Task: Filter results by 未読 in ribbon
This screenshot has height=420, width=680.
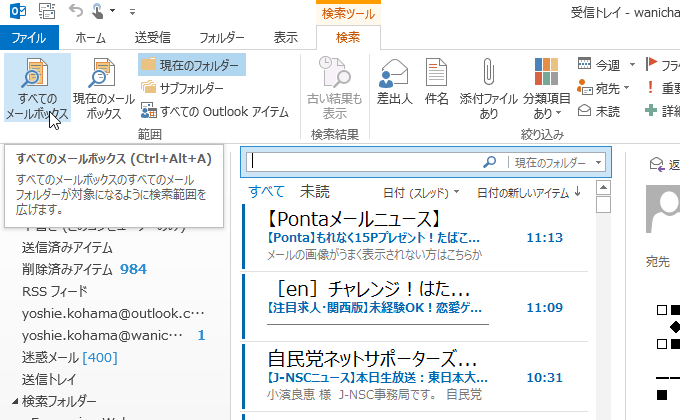Action: point(599,112)
